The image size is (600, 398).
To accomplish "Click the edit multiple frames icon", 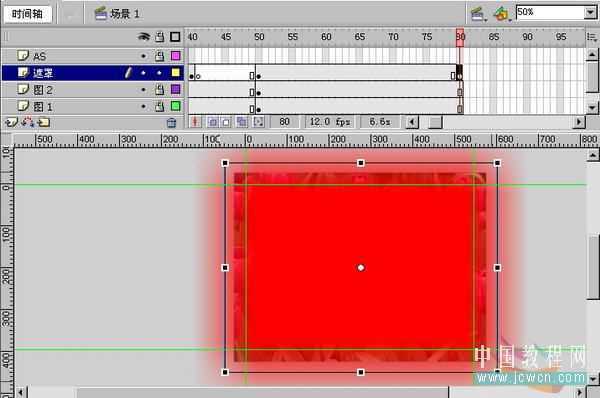I will click(241, 122).
